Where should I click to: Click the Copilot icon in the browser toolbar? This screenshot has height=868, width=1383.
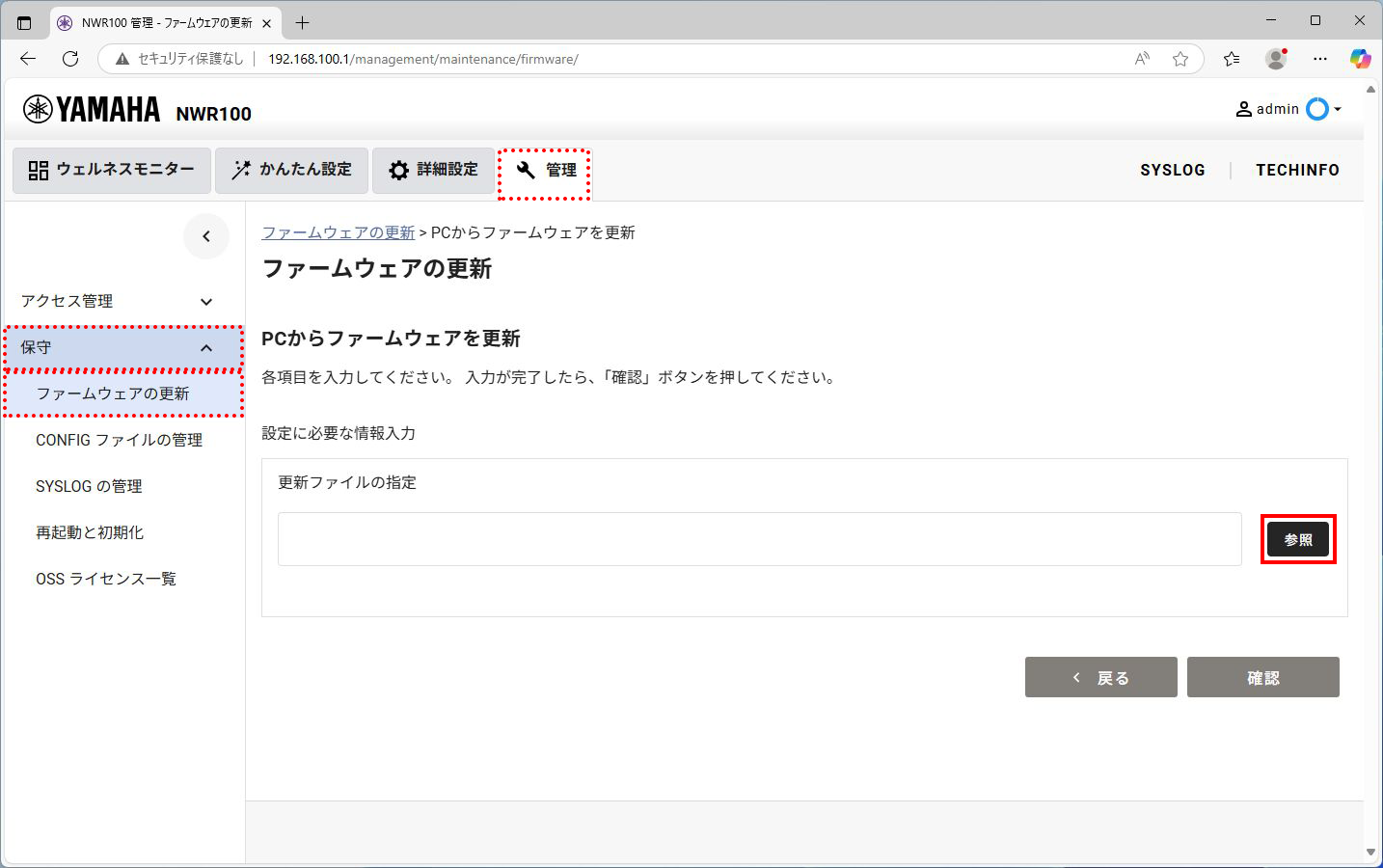1361,59
